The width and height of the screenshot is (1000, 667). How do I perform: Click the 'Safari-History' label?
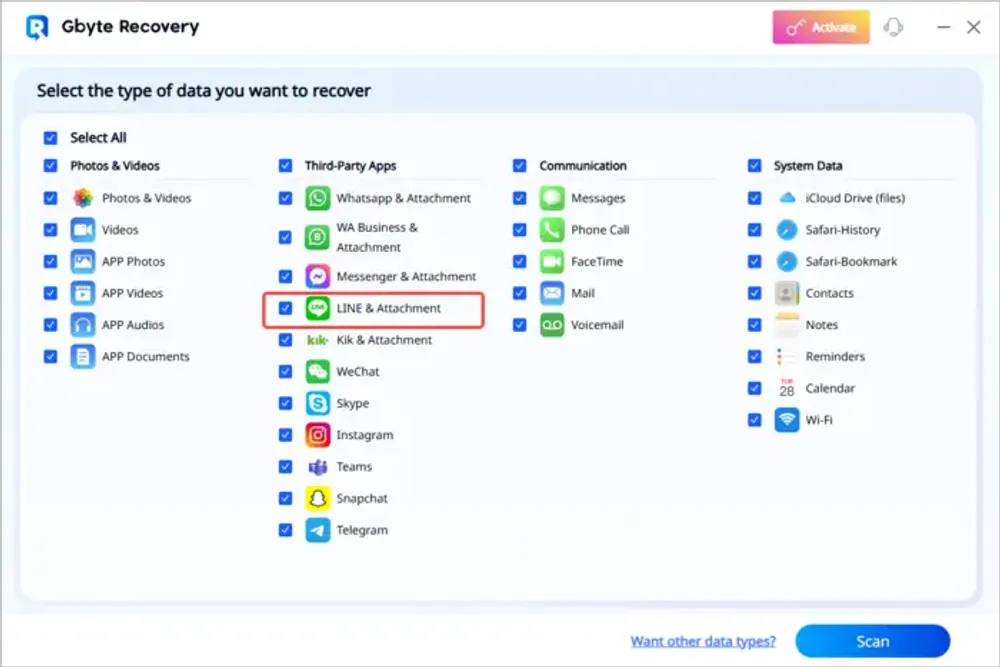842,230
